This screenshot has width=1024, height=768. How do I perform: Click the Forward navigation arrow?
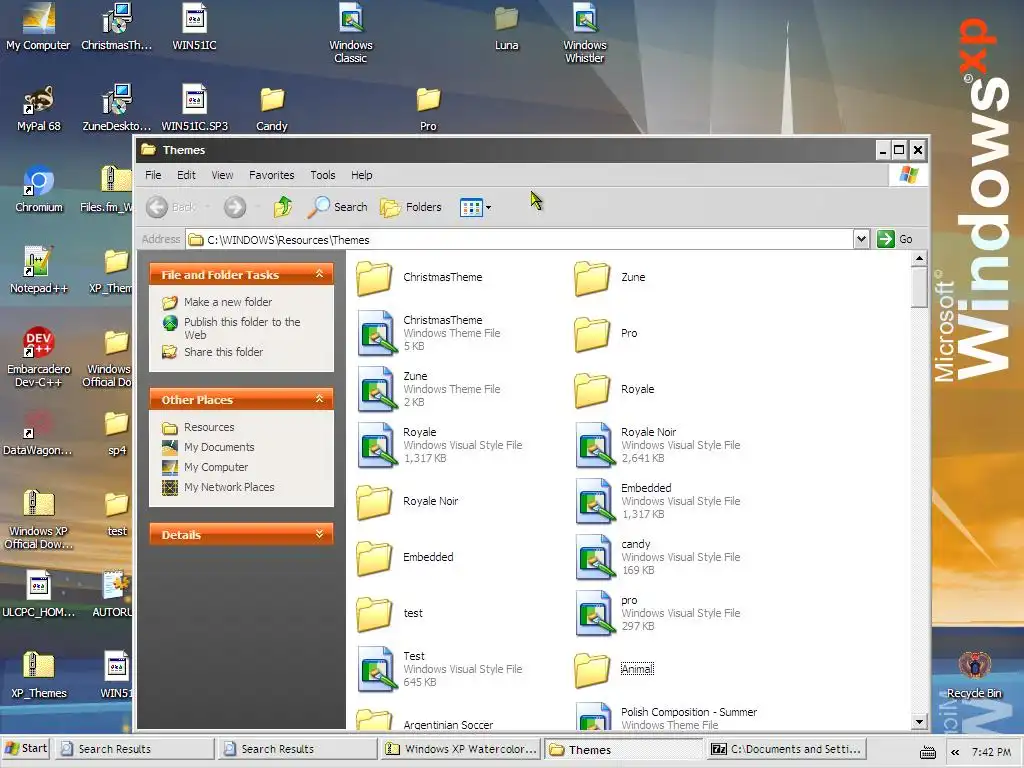click(x=235, y=207)
